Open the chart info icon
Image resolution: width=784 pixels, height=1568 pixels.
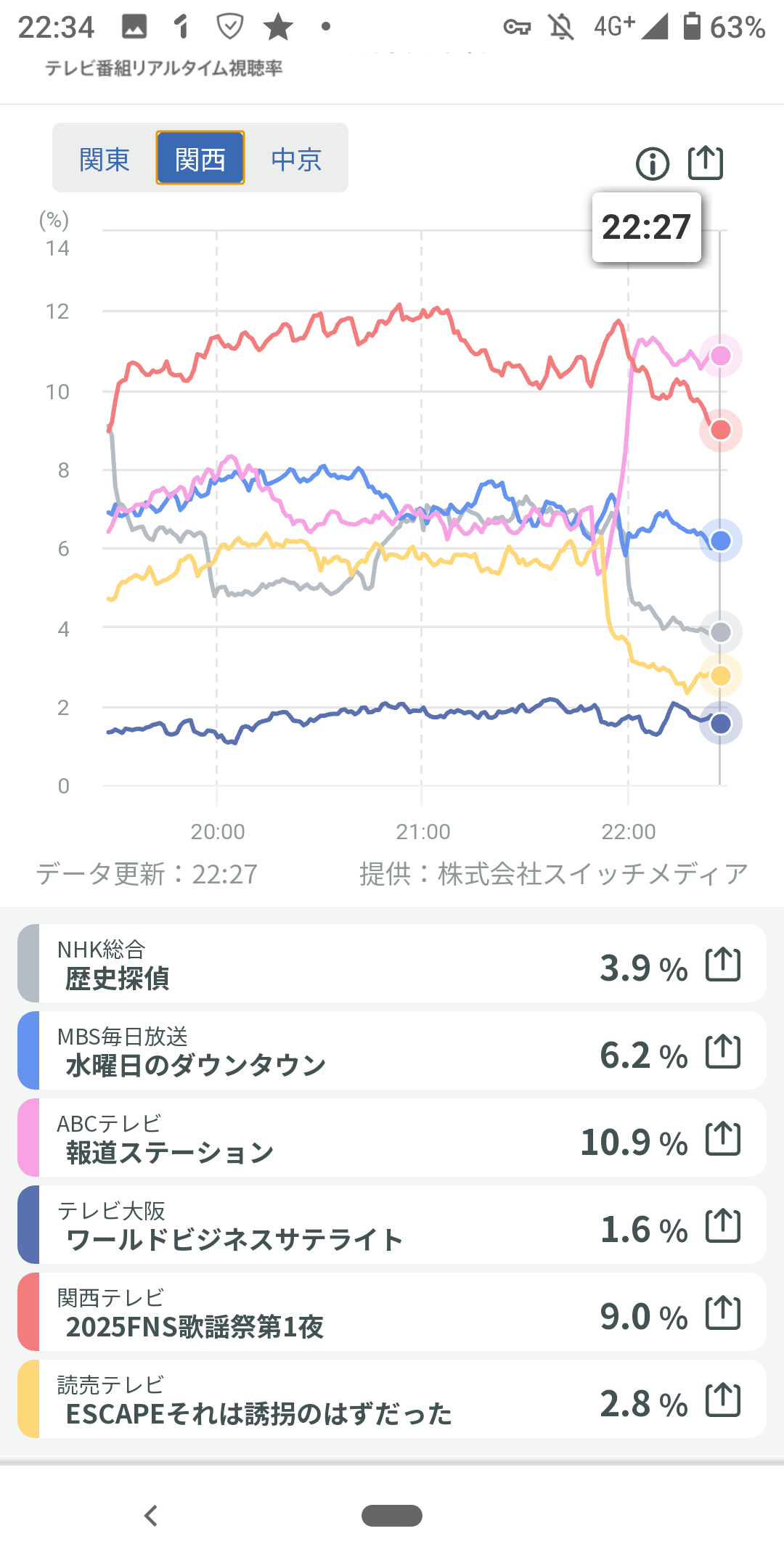tap(652, 163)
